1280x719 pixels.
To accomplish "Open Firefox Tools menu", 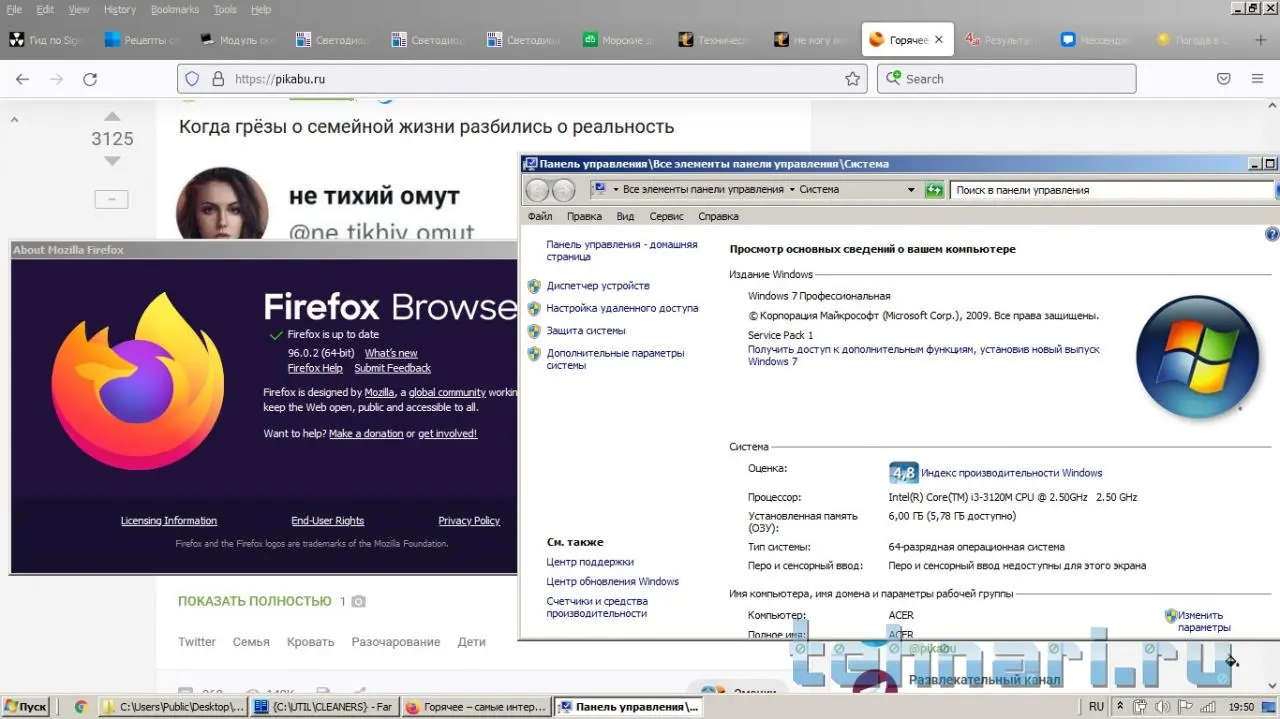I will coord(225,9).
